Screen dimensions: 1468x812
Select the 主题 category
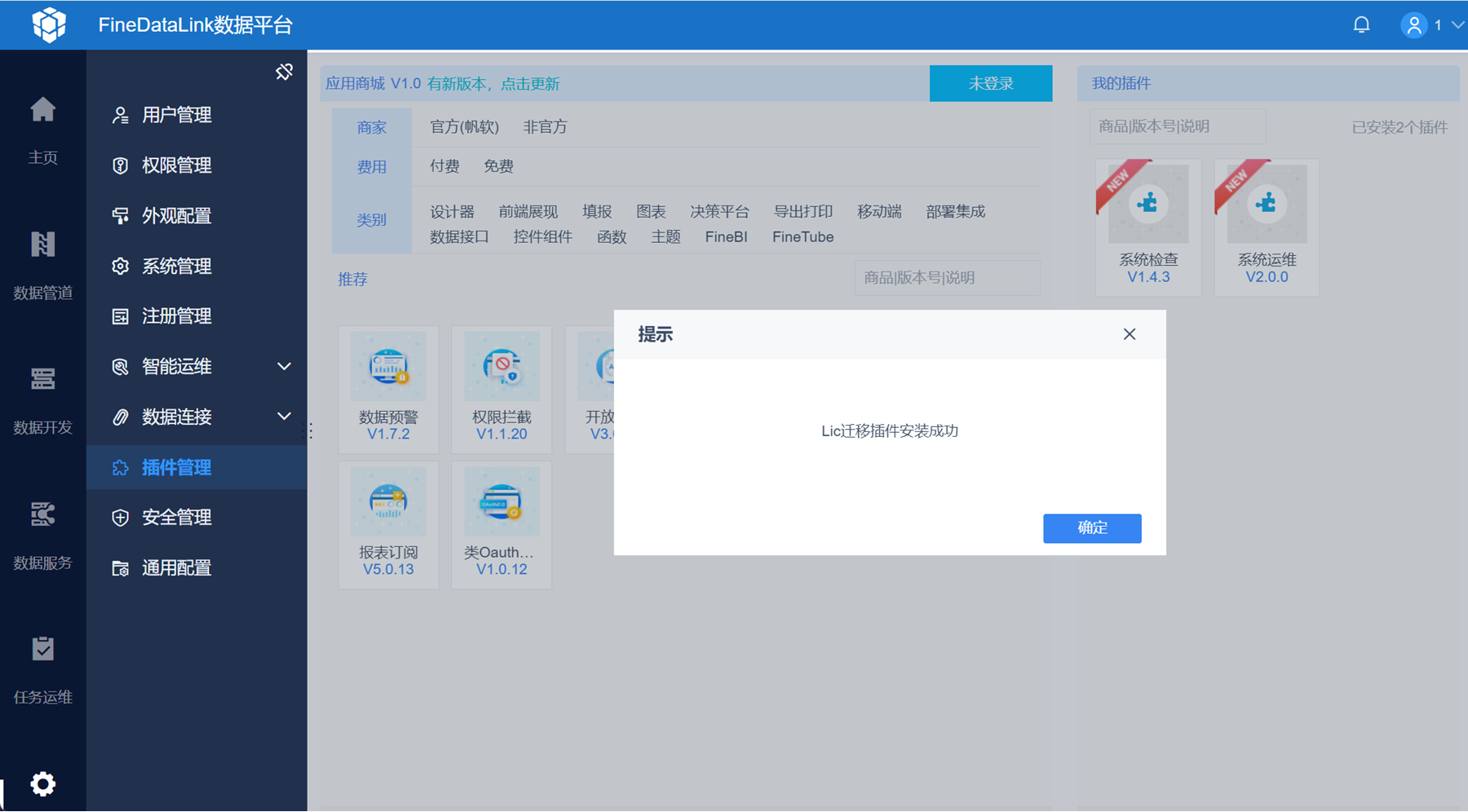(665, 237)
